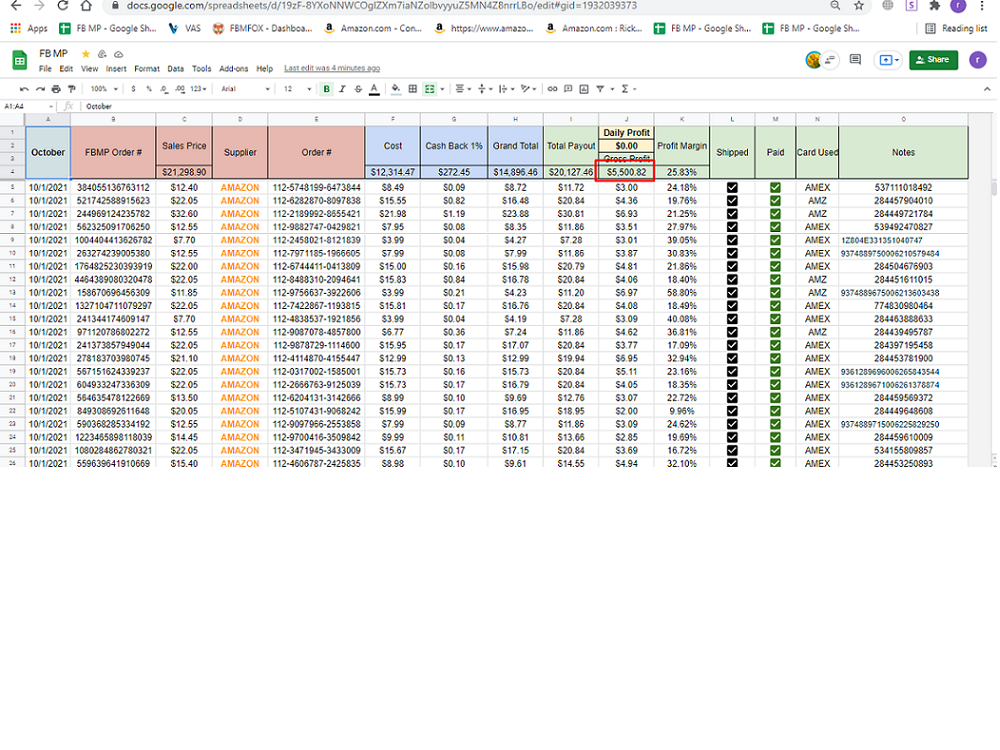
Task: Bookmark this page with browser star
Action: pyautogui.click(x=859, y=6)
